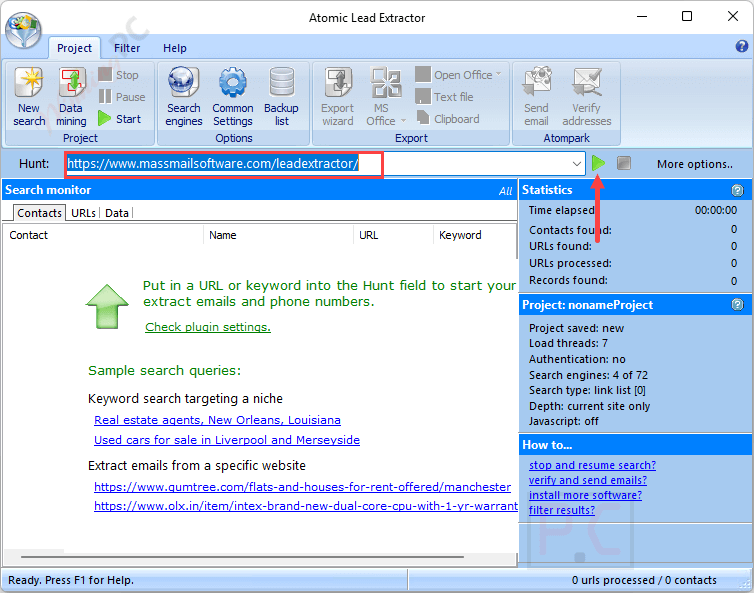The width and height of the screenshot is (754, 593).
Task: Click '0 urls processed / 0 contacts' status text
Action: (x=644, y=580)
